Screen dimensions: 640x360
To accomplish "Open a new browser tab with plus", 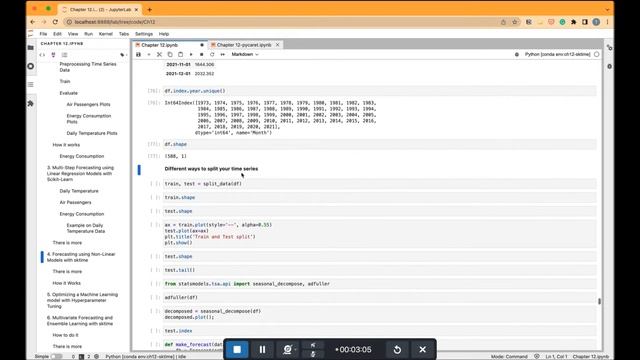I will pyautogui.click(x=149, y=9).
